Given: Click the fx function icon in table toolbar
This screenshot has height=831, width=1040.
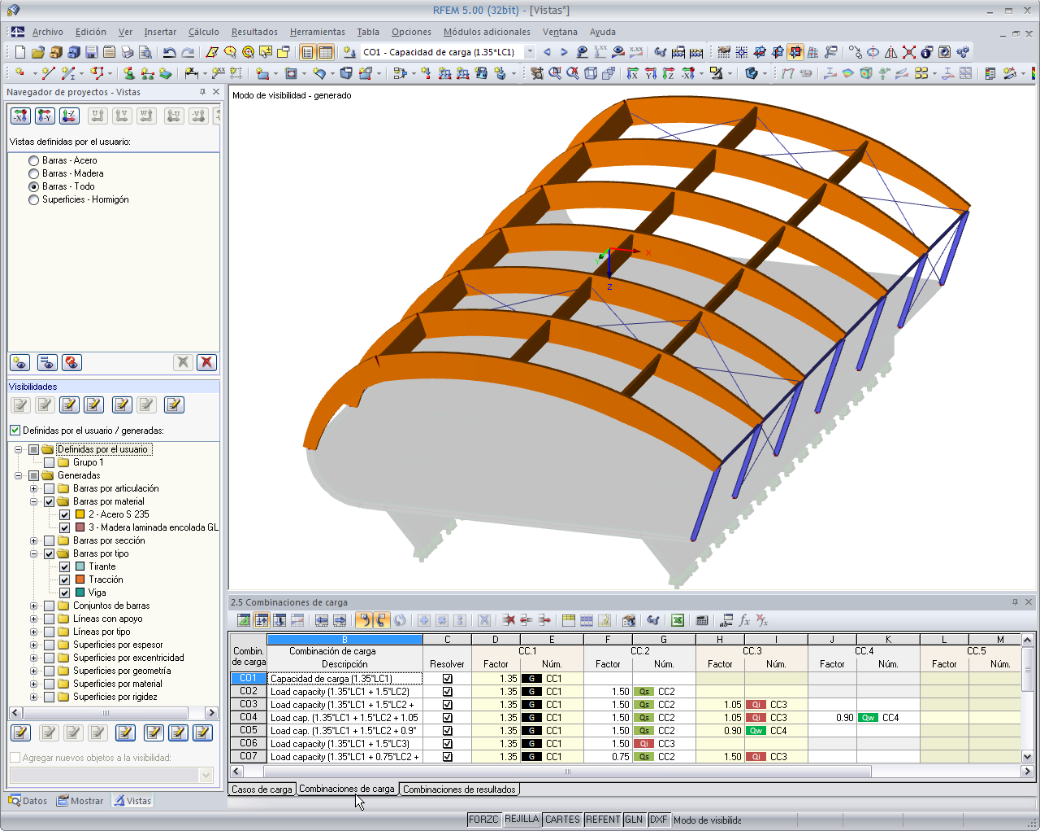Looking at the screenshot, I should [x=744, y=621].
